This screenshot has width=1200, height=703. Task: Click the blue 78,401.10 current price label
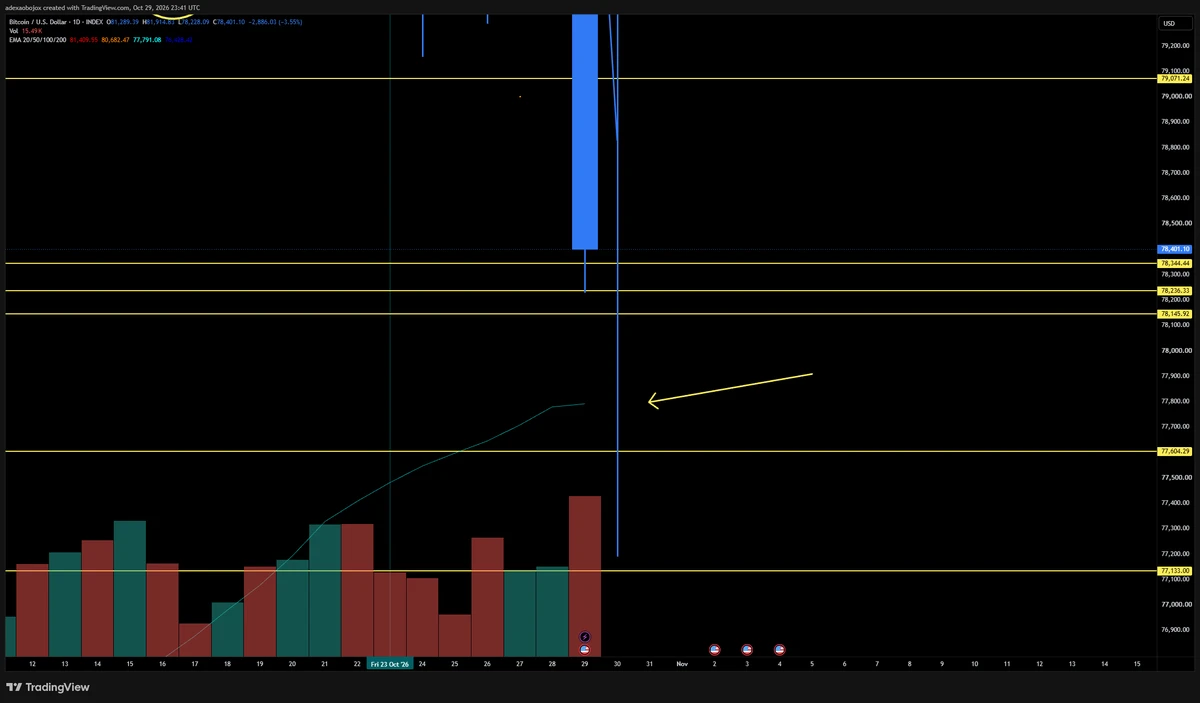pos(1174,249)
